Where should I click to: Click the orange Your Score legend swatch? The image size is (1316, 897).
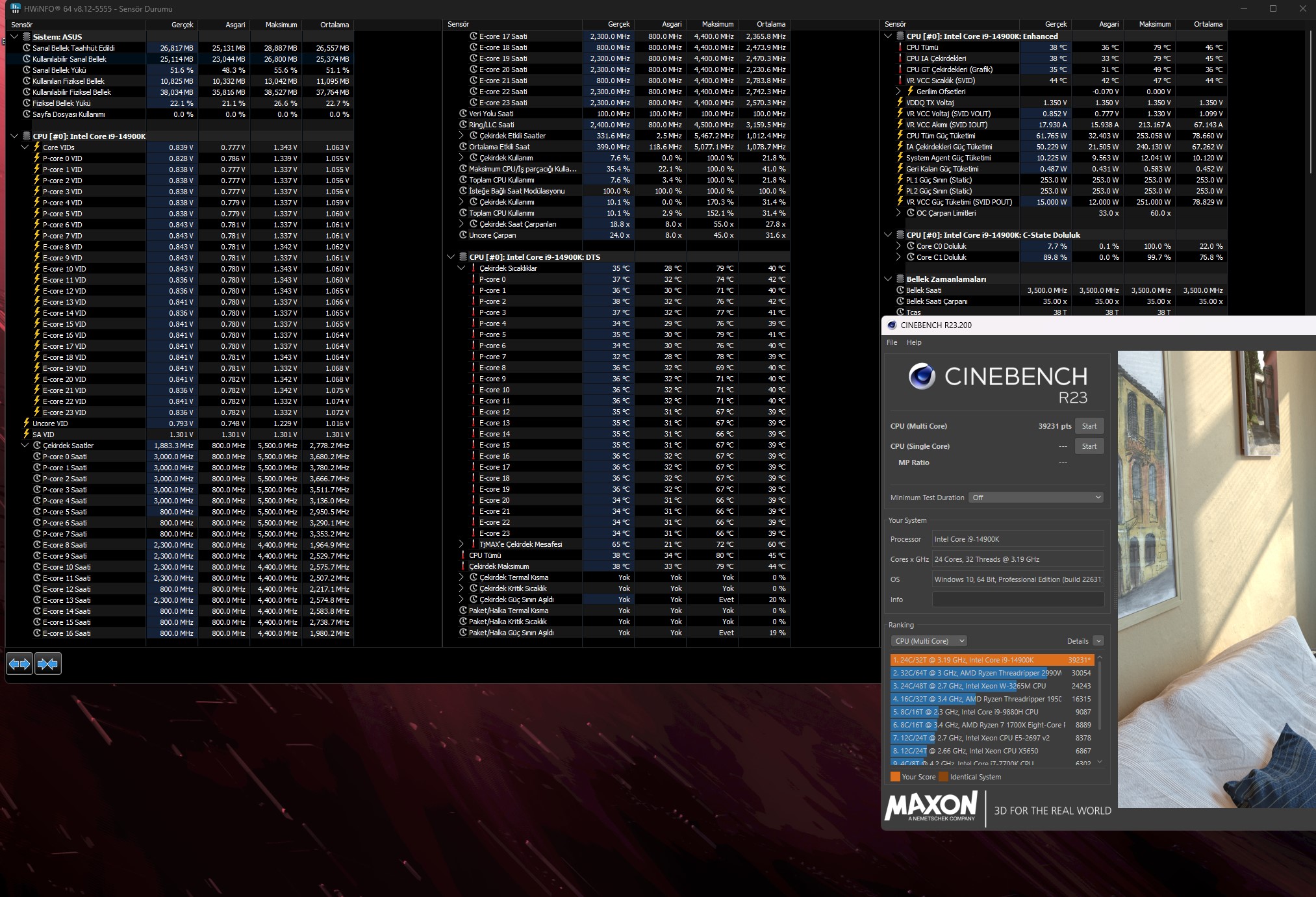pyautogui.click(x=895, y=777)
